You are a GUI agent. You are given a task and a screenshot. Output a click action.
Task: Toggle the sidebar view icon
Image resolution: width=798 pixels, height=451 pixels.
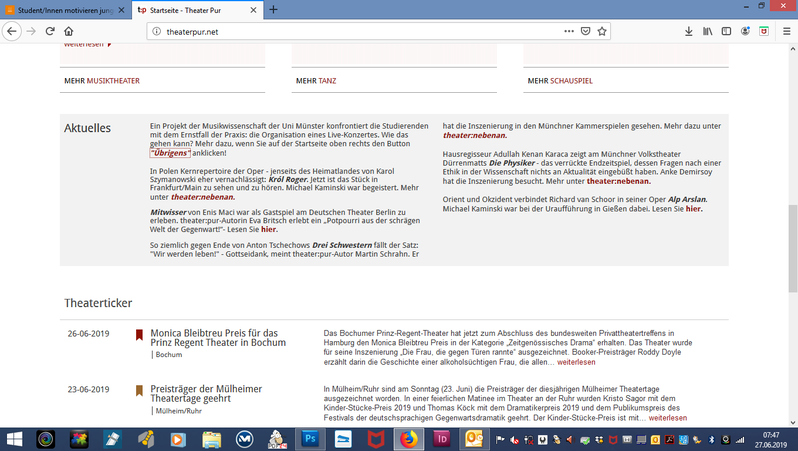pyautogui.click(x=726, y=31)
